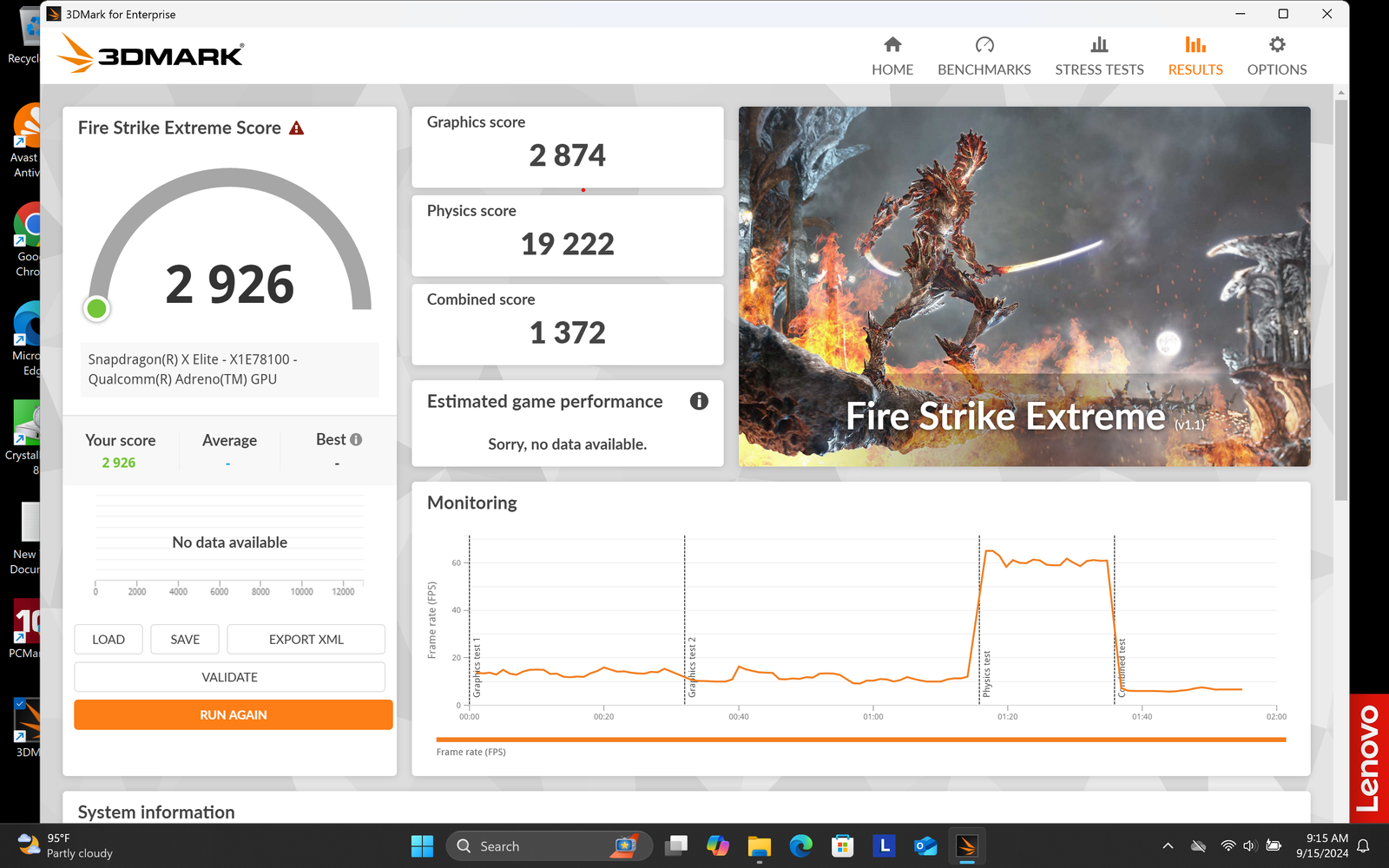This screenshot has height=868, width=1389.
Task: Click the Benchmarks menu label
Action: (984, 69)
